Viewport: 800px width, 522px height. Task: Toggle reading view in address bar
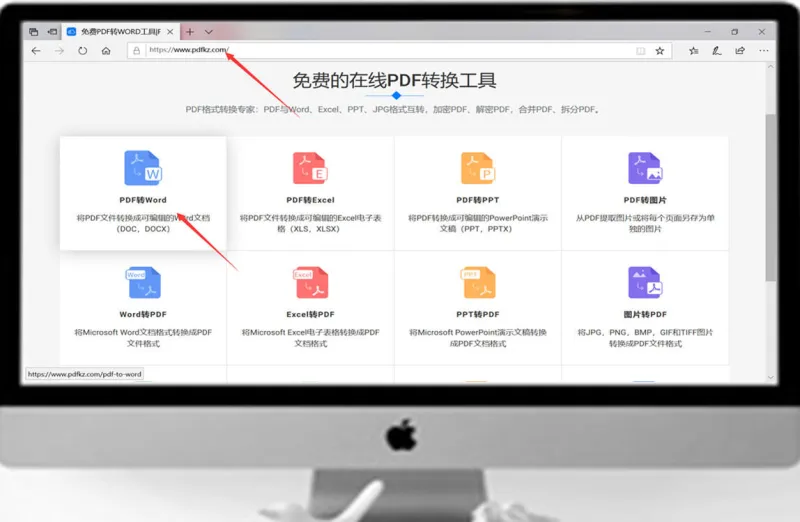[640, 51]
